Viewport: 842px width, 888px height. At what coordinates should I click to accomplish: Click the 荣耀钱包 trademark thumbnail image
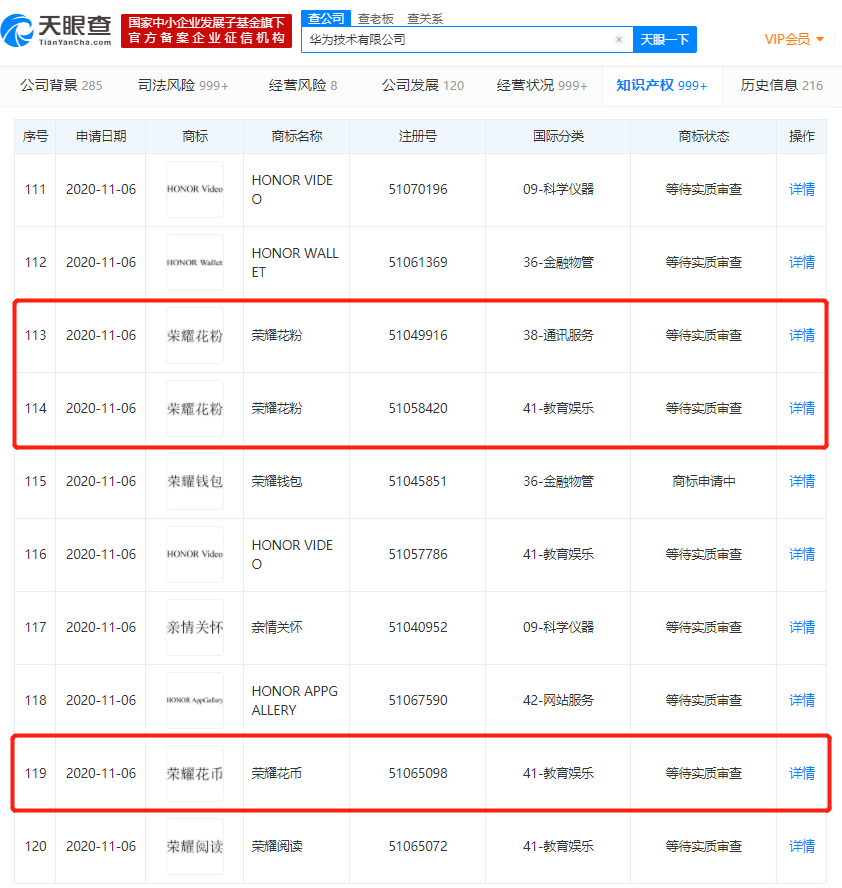point(195,481)
